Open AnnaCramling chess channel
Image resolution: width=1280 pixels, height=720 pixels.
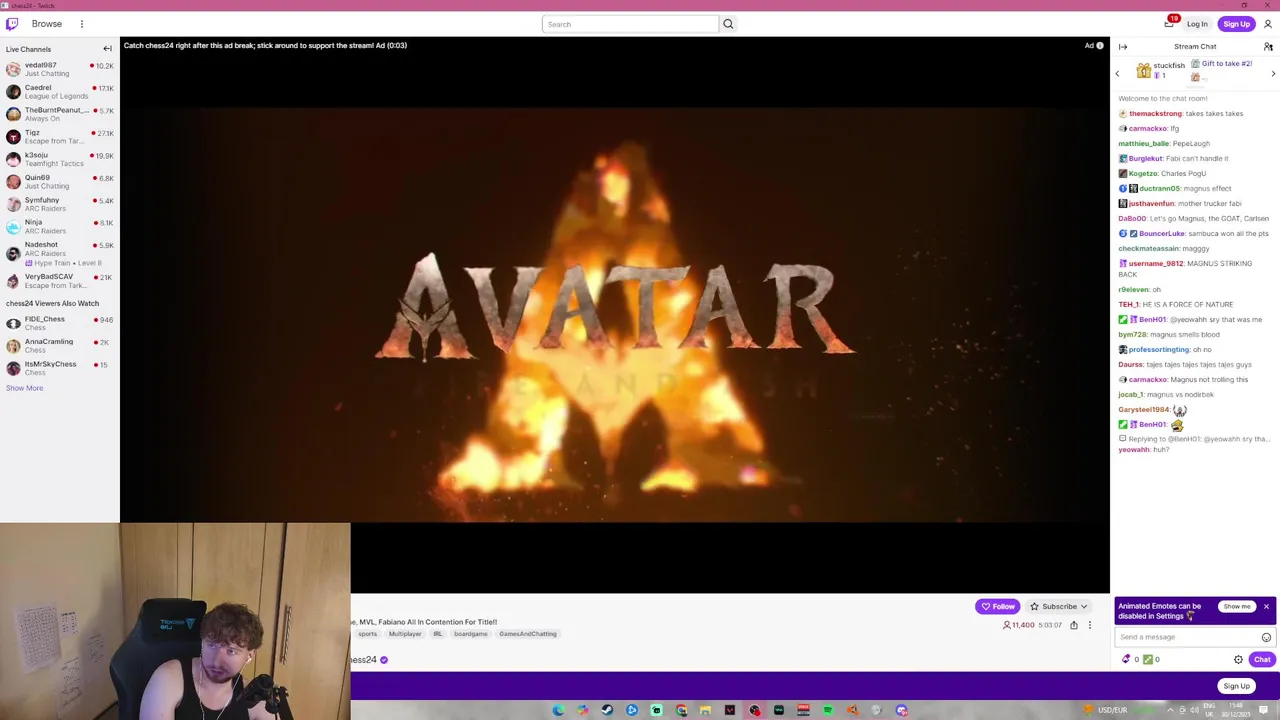[x=60, y=345]
